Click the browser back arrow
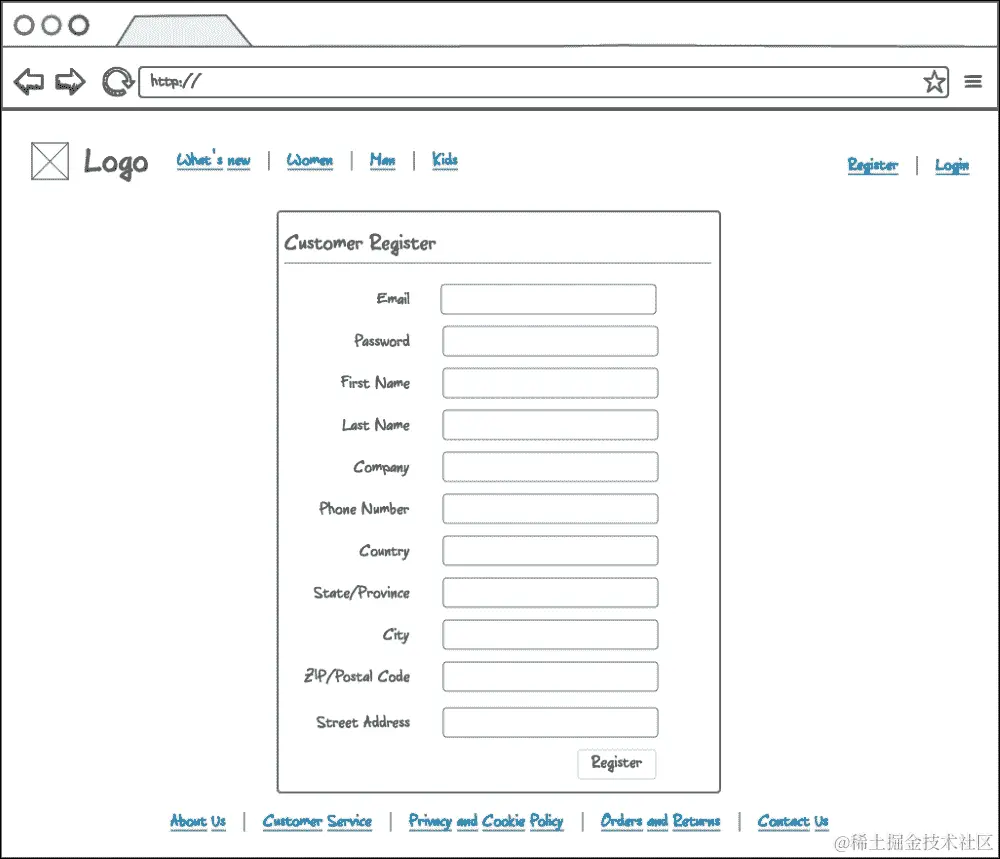 click(29, 82)
